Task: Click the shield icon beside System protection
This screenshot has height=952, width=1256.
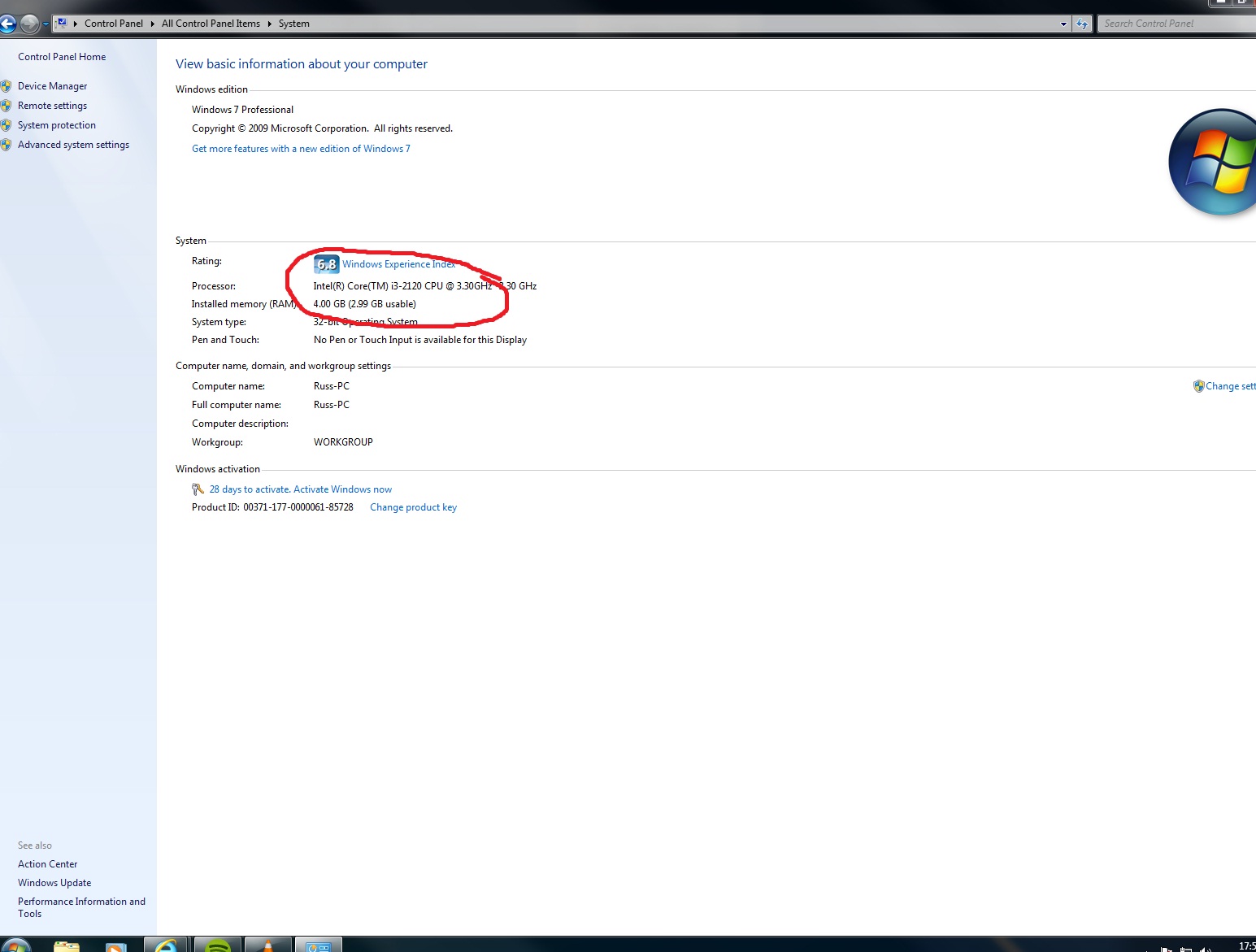Action: [7, 125]
